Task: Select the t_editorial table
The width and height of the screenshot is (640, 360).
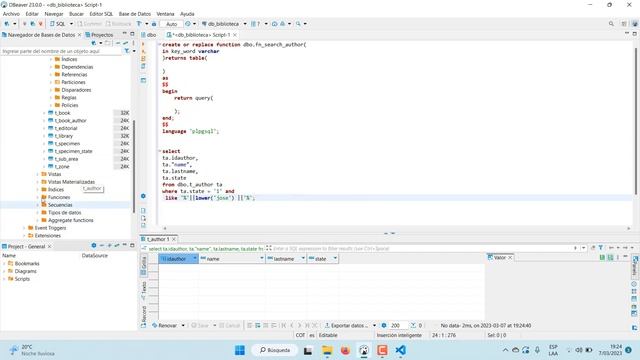Action: coord(66,128)
